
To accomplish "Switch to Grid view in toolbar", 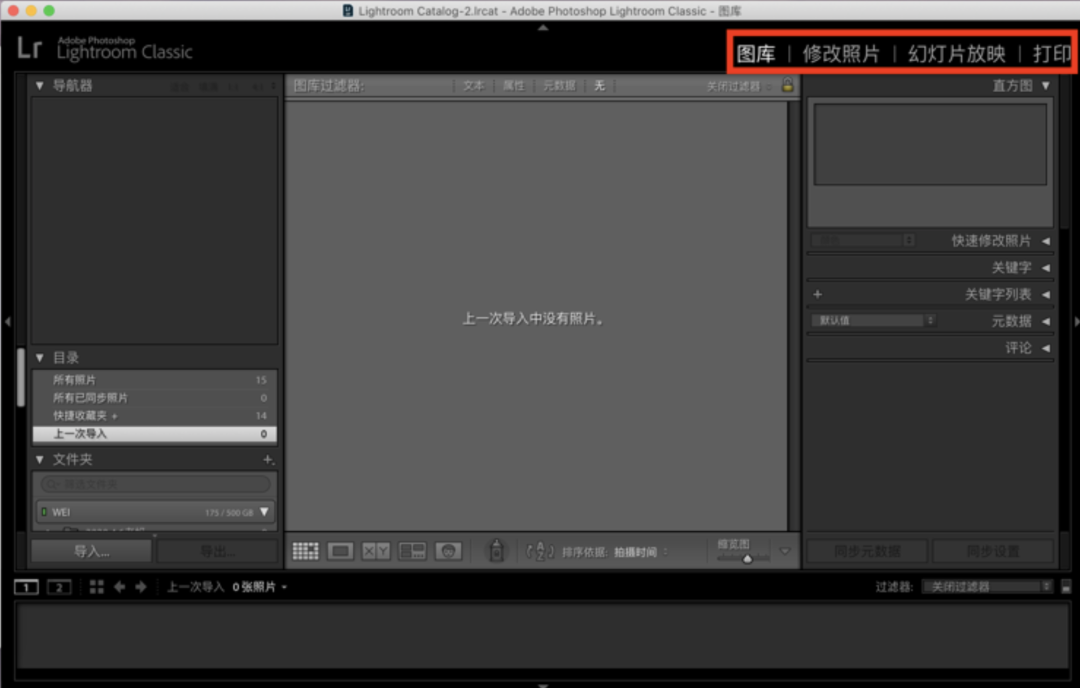I will (x=305, y=551).
